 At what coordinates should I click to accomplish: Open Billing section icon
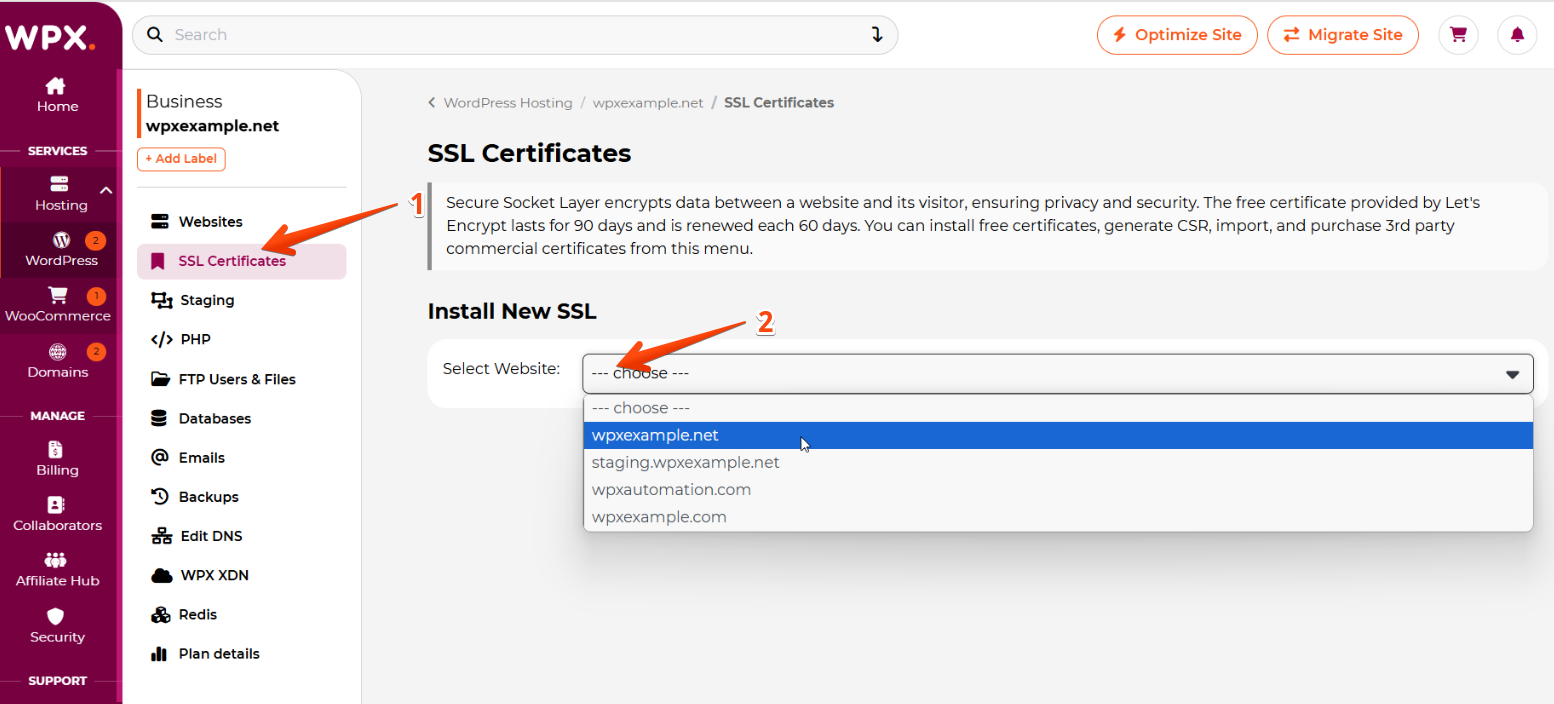[x=57, y=450]
